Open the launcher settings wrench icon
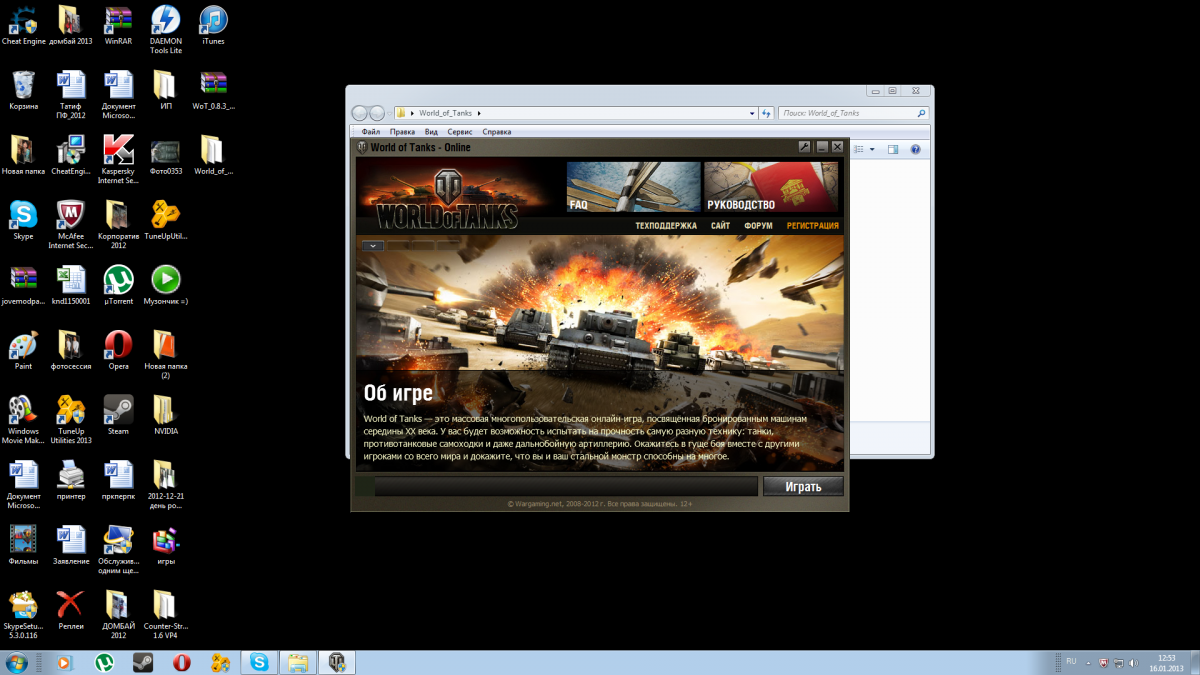Image resolution: width=1200 pixels, height=675 pixels. (x=804, y=147)
